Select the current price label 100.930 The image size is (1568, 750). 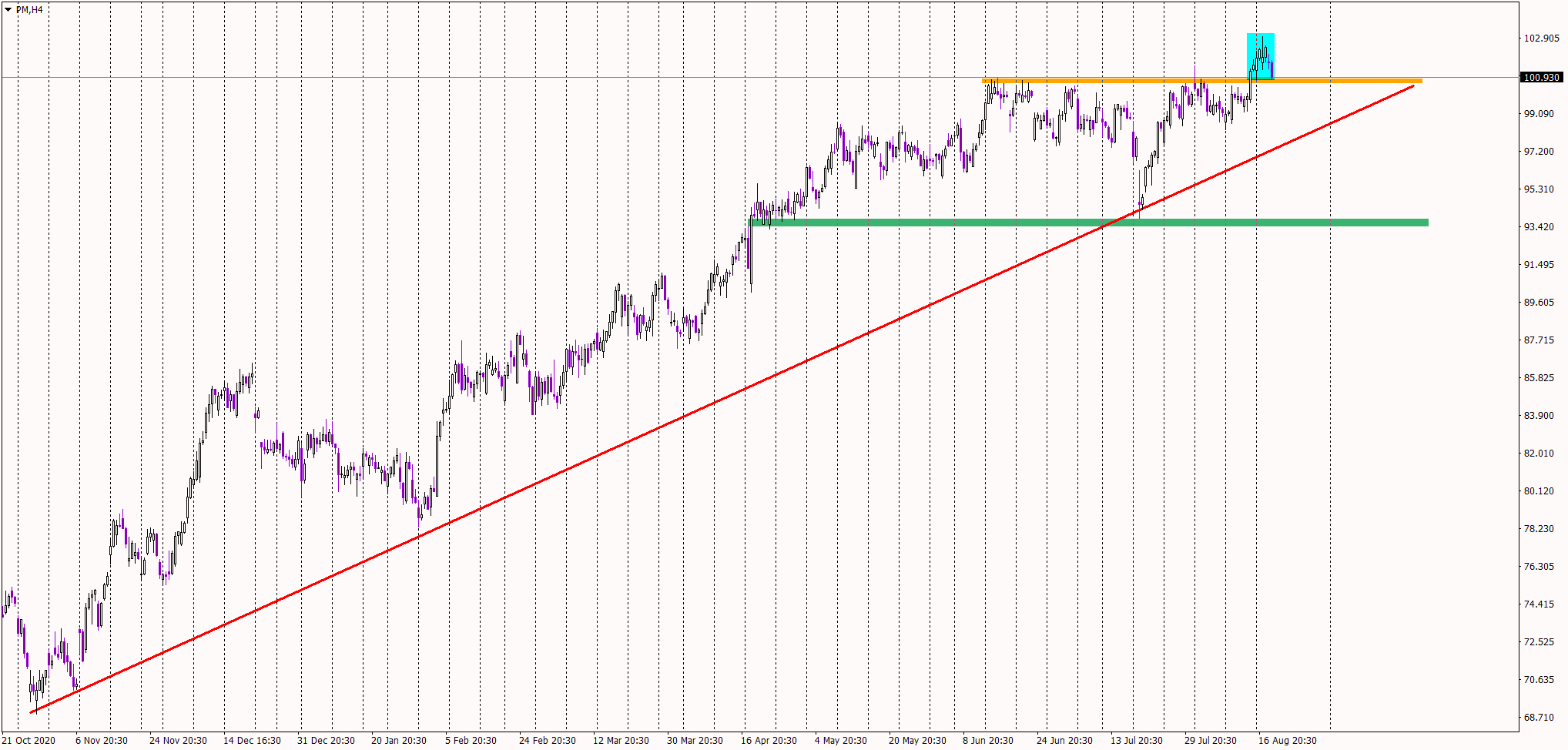tap(1541, 77)
